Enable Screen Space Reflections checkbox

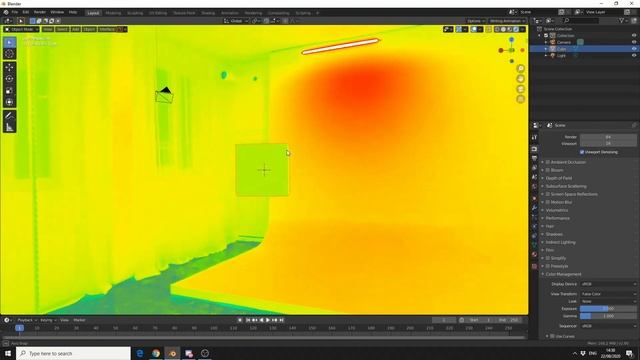pos(548,194)
